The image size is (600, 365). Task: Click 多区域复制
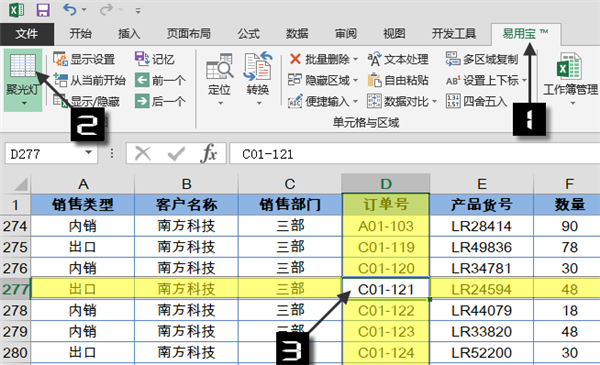click(482, 59)
